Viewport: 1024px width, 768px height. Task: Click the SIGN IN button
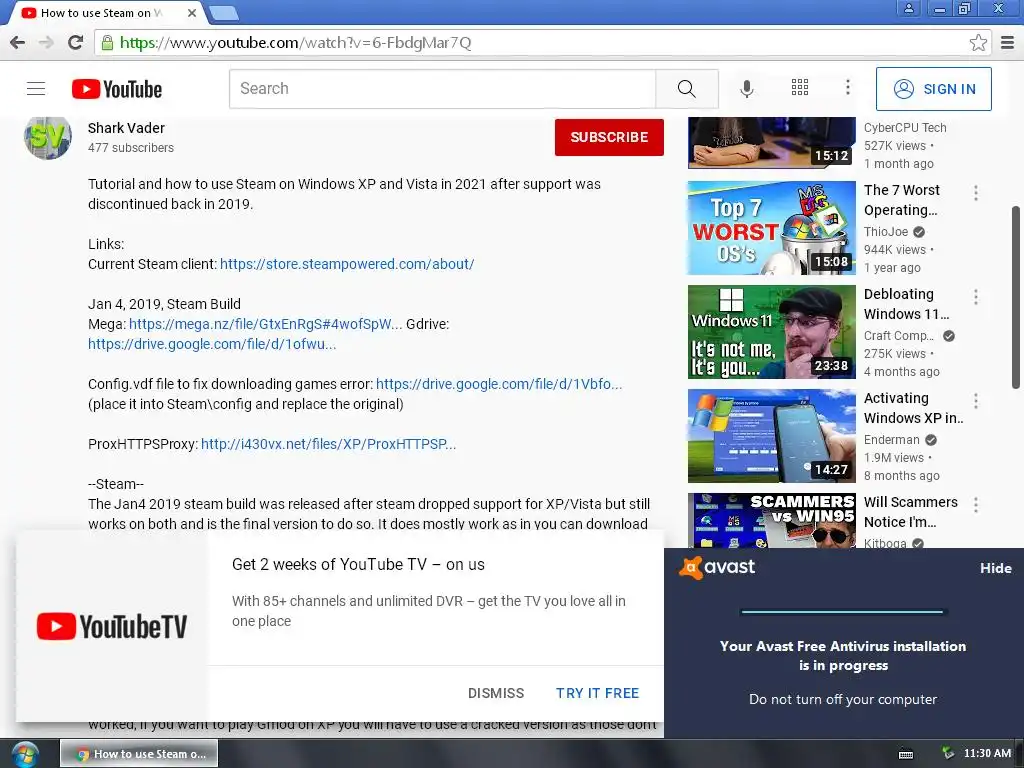coord(934,89)
